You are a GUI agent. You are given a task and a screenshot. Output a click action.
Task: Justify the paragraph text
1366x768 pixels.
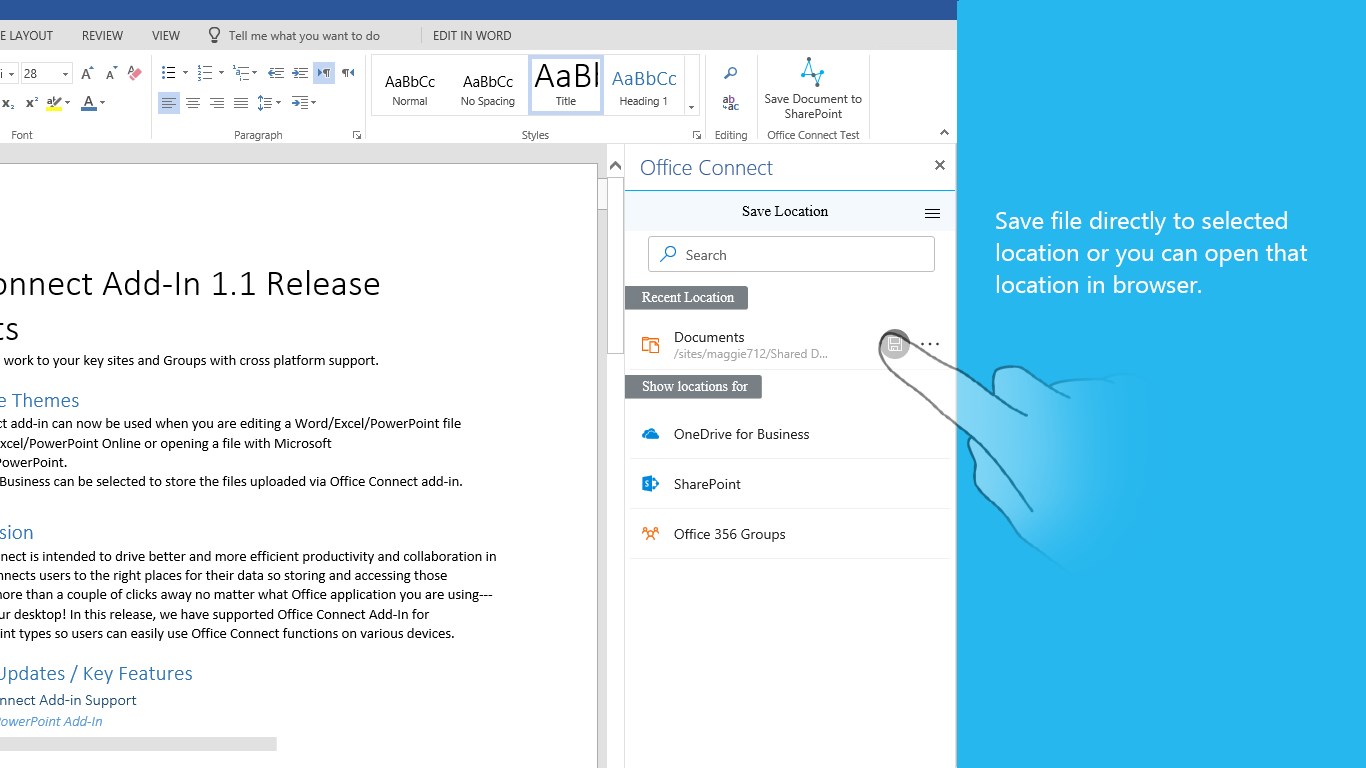point(240,103)
